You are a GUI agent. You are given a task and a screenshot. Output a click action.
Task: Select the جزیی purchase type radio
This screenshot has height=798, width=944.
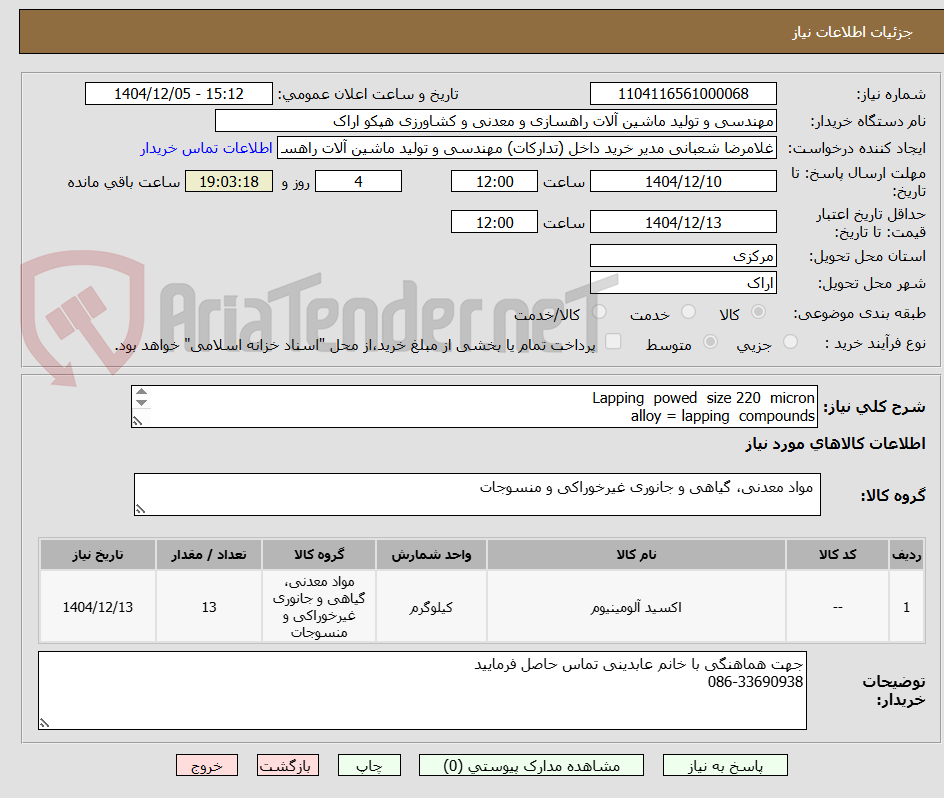click(790, 342)
